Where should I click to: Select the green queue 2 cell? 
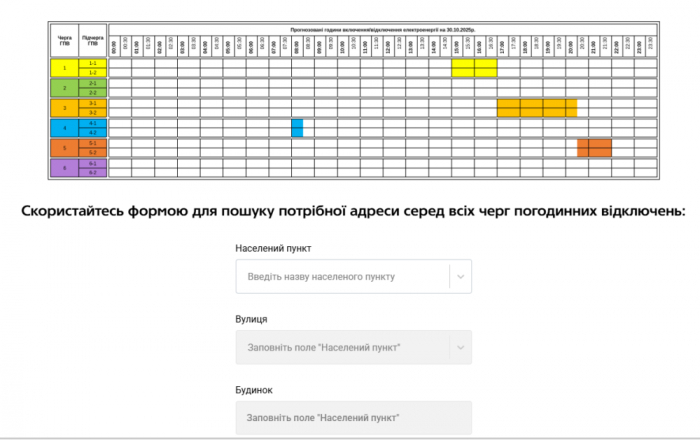64,88
